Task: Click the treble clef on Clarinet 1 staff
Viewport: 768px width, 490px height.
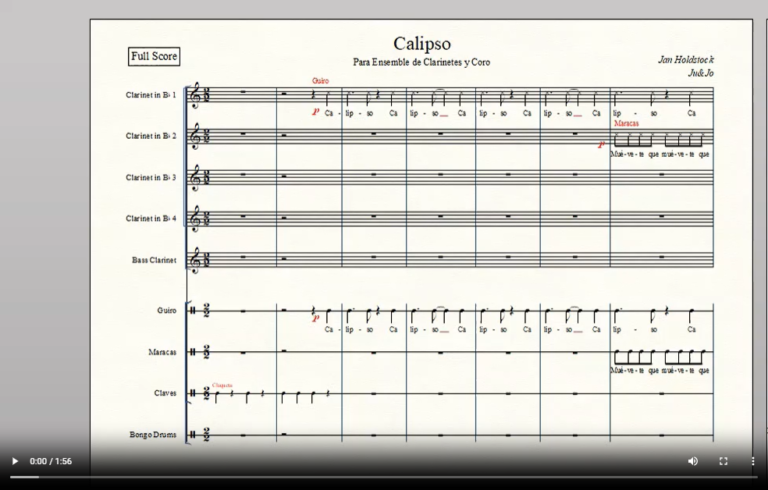Action: (x=195, y=95)
